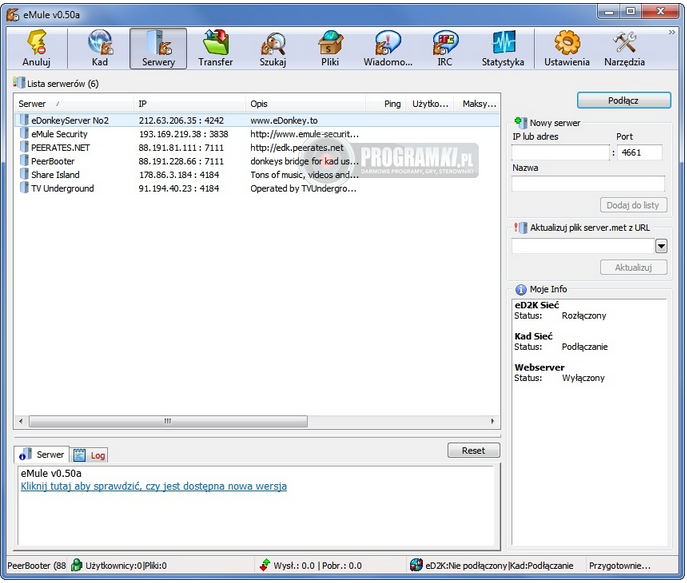Image resolution: width=687 pixels, height=583 pixels.
Task: Click the PeerBooter server icon
Action: point(24,161)
